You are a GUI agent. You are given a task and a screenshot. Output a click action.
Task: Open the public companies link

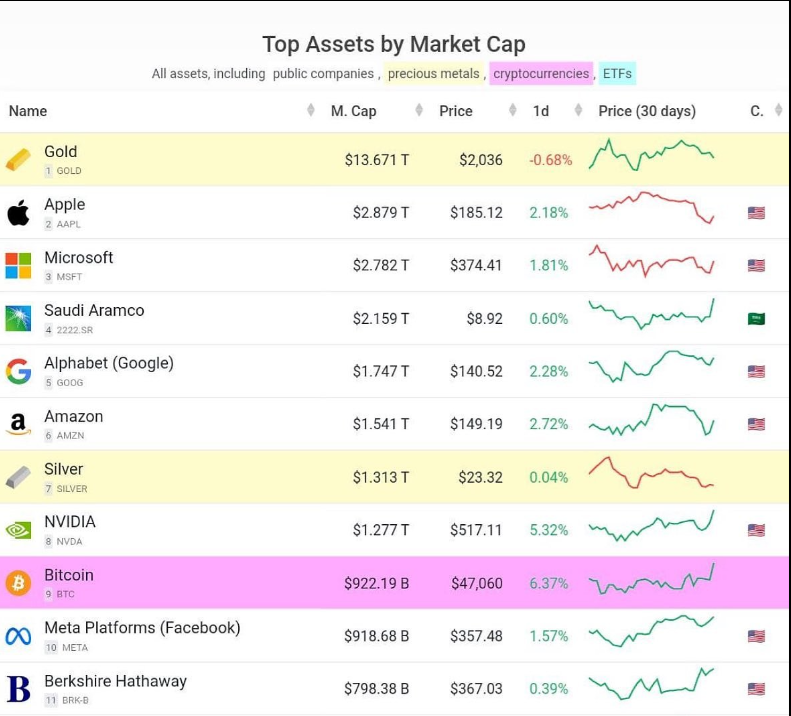click(324, 73)
